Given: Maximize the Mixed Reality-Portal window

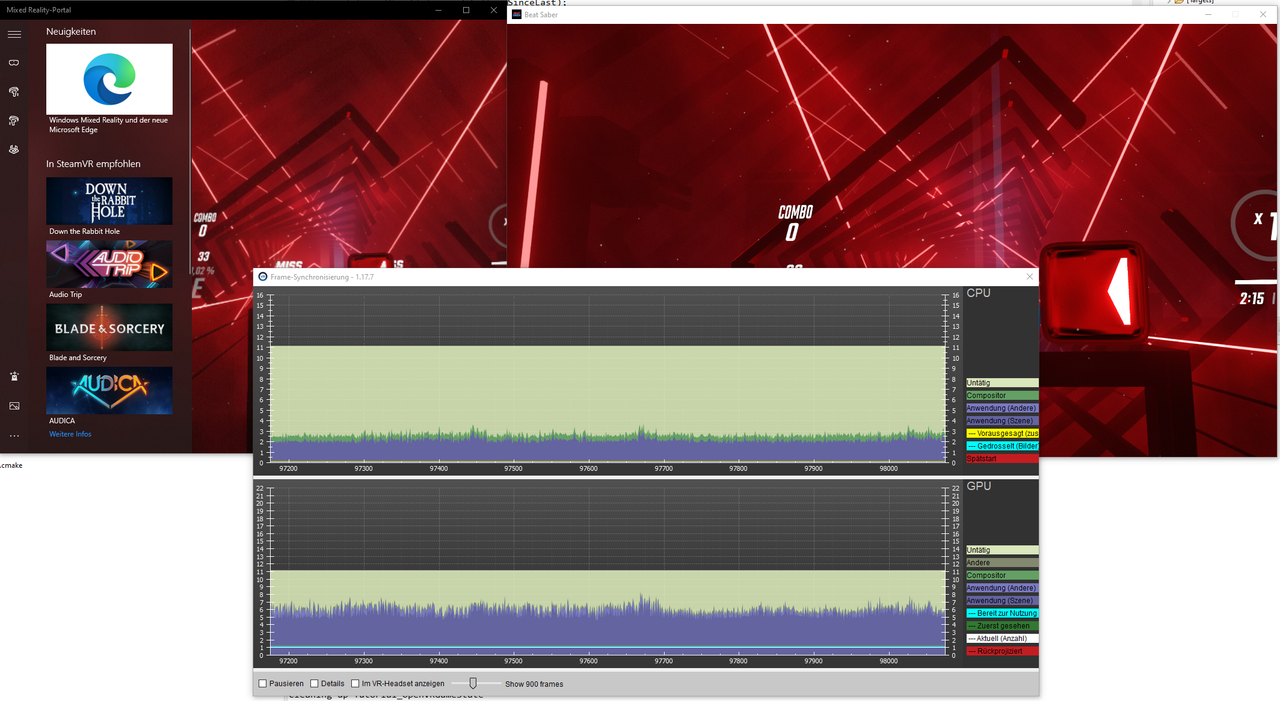Looking at the screenshot, I should [x=466, y=10].
